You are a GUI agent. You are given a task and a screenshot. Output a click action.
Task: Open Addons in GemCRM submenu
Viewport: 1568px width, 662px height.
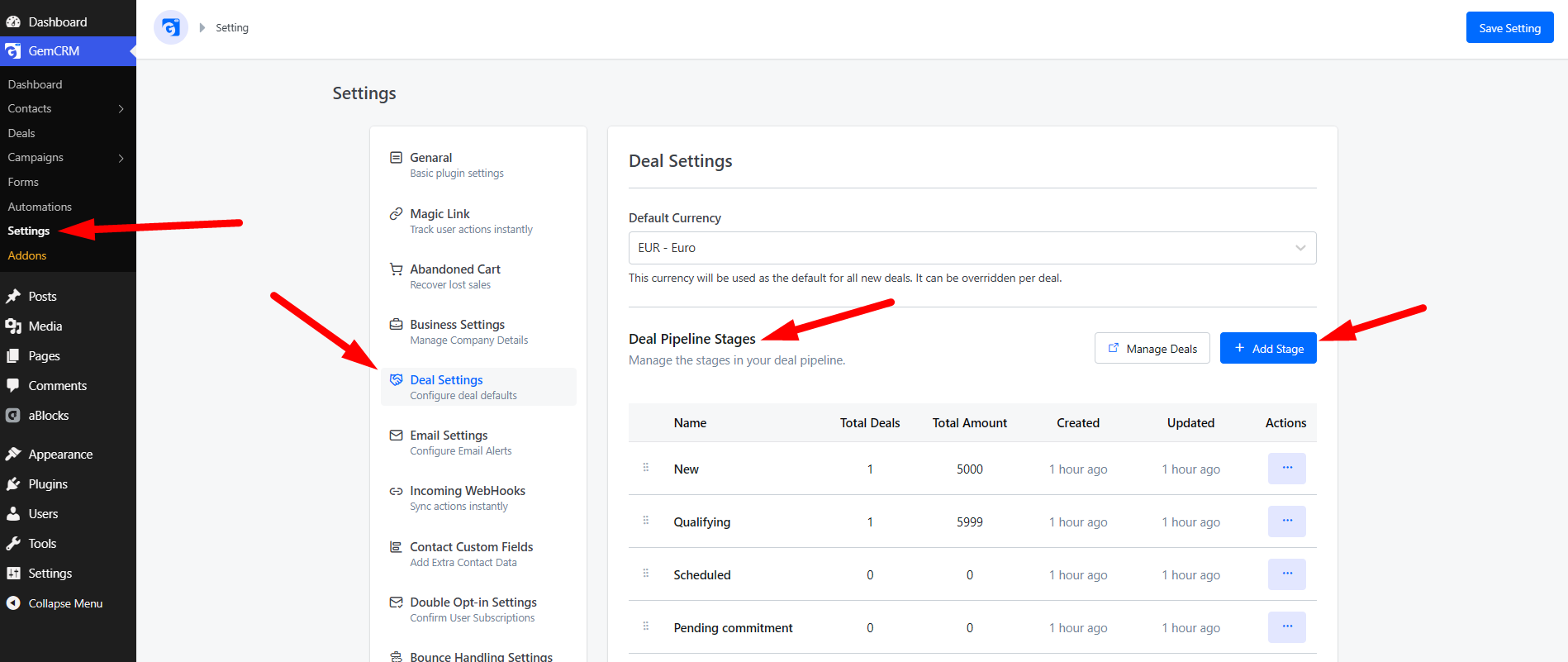click(x=27, y=255)
